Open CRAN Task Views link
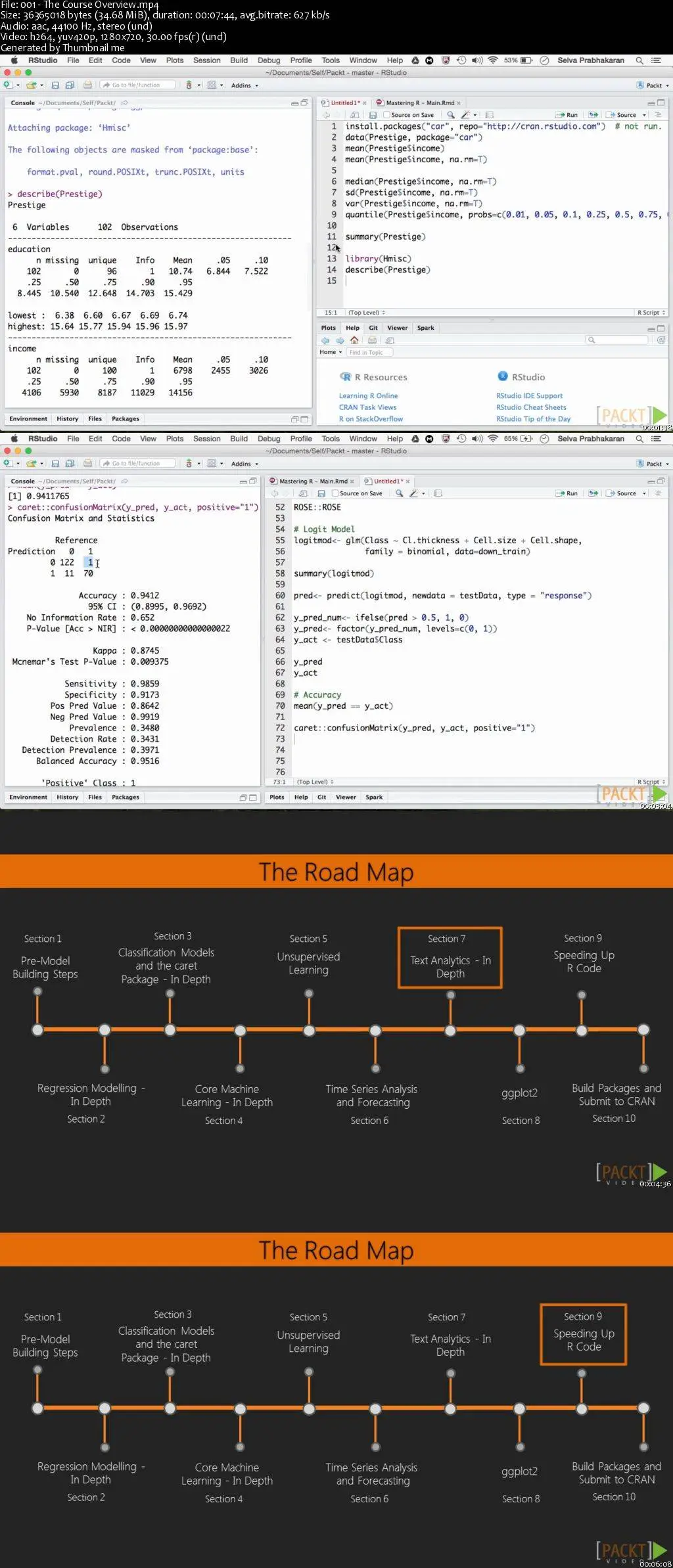This screenshot has width=673, height=1568. (x=367, y=407)
